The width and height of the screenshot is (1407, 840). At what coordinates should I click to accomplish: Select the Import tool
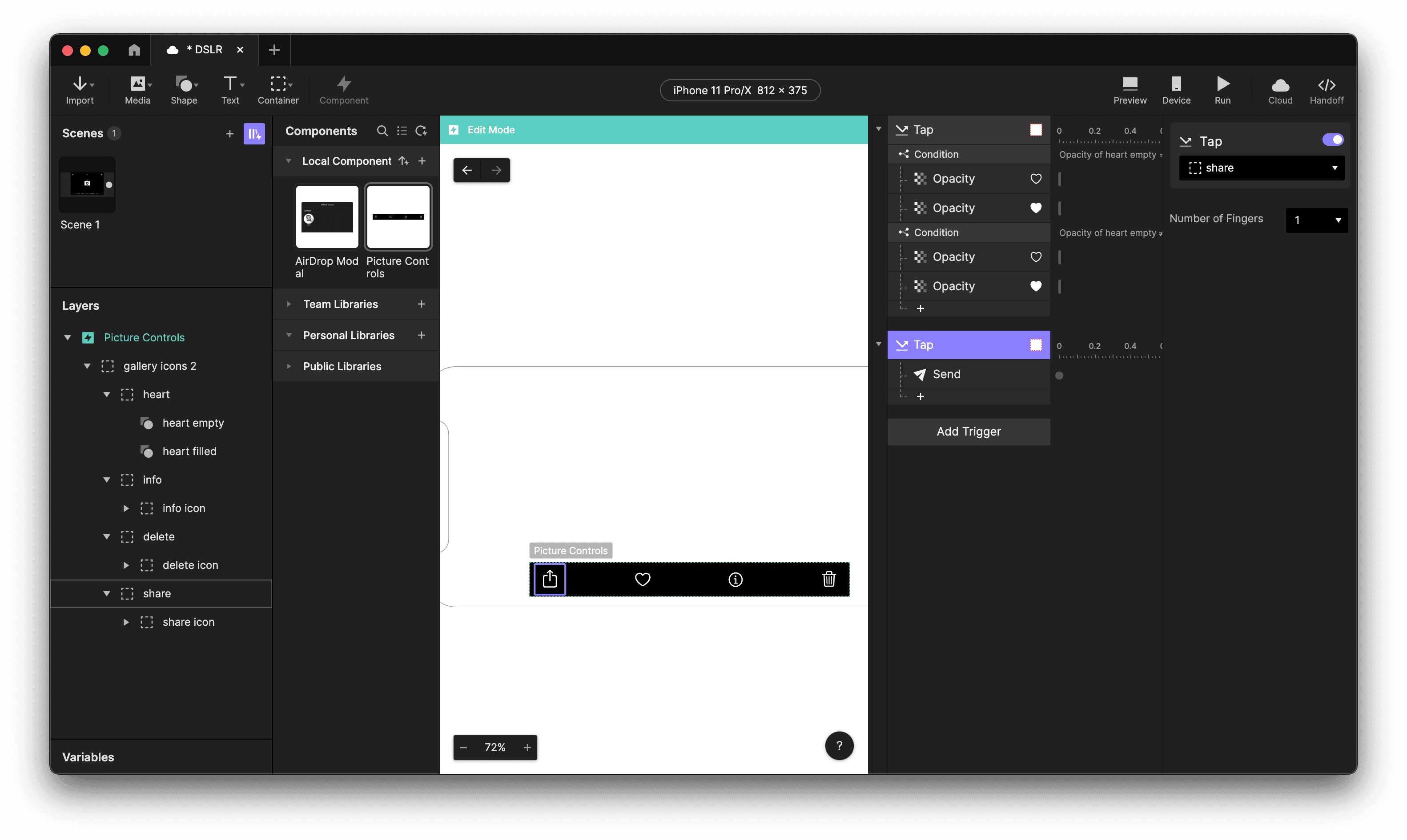point(80,89)
